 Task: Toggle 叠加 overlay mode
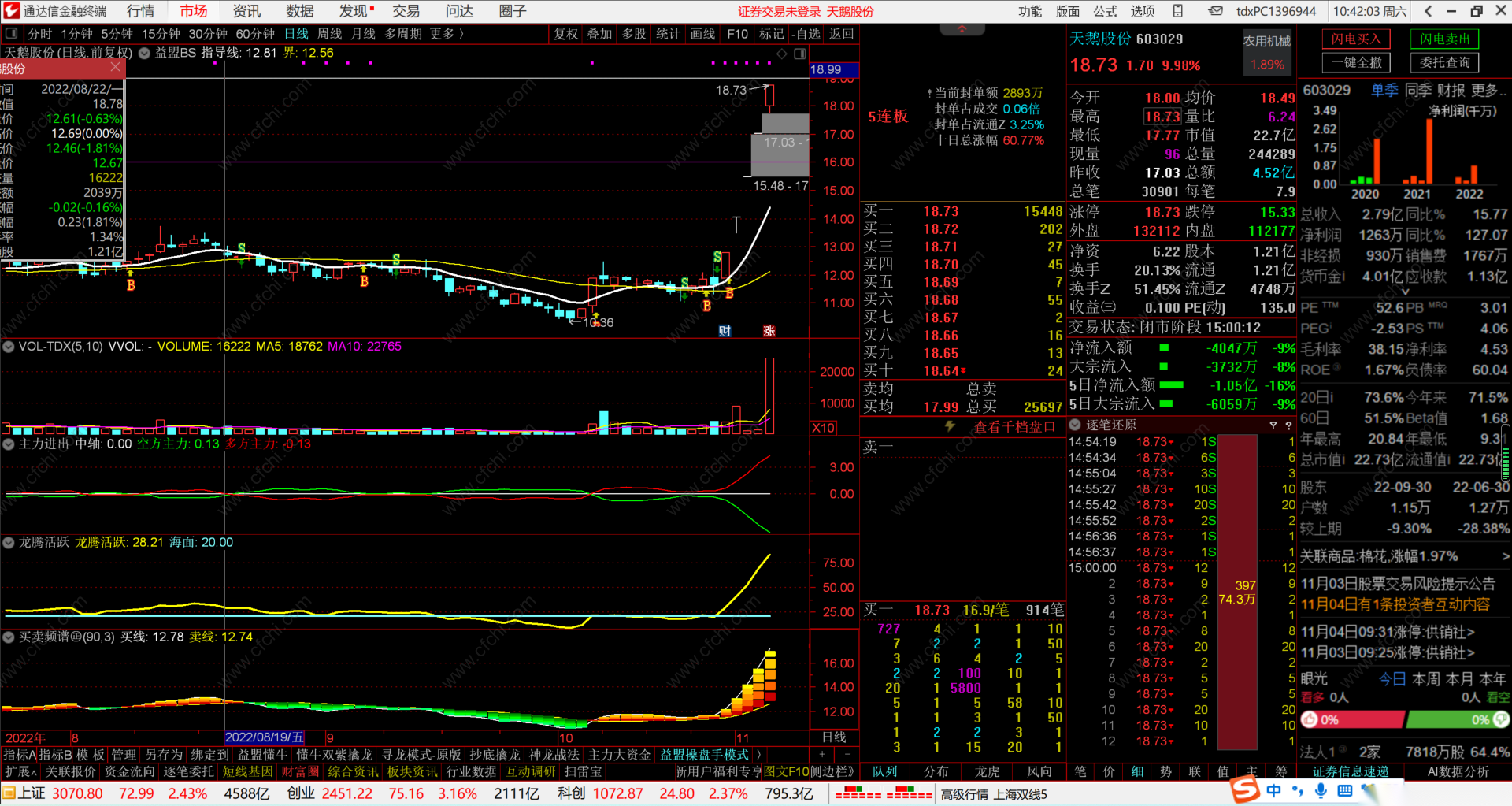point(599,34)
